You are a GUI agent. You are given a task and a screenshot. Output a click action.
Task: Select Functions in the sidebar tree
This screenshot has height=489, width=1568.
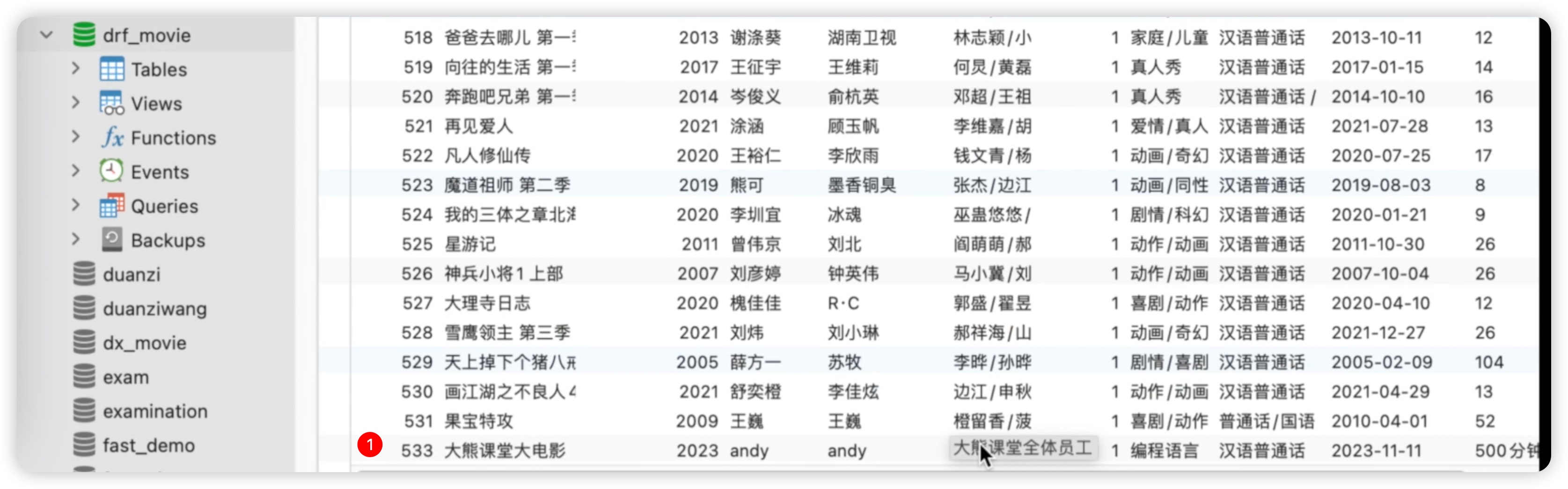click(174, 138)
